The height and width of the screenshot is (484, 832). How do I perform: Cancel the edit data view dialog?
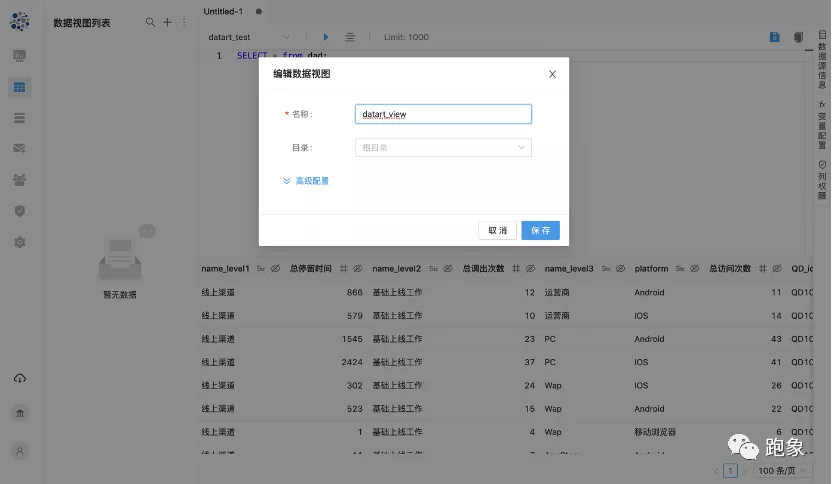tap(497, 230)
